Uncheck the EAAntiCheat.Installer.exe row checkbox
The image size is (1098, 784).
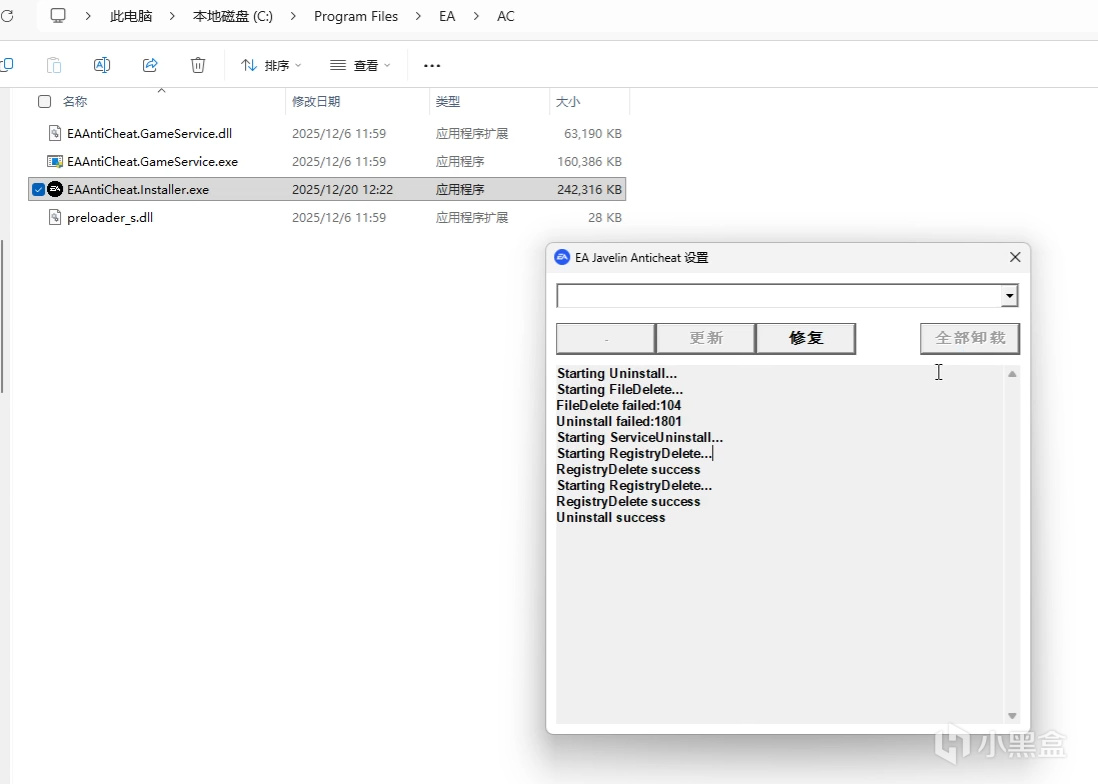pyautogui.click(x=39, y=189)
